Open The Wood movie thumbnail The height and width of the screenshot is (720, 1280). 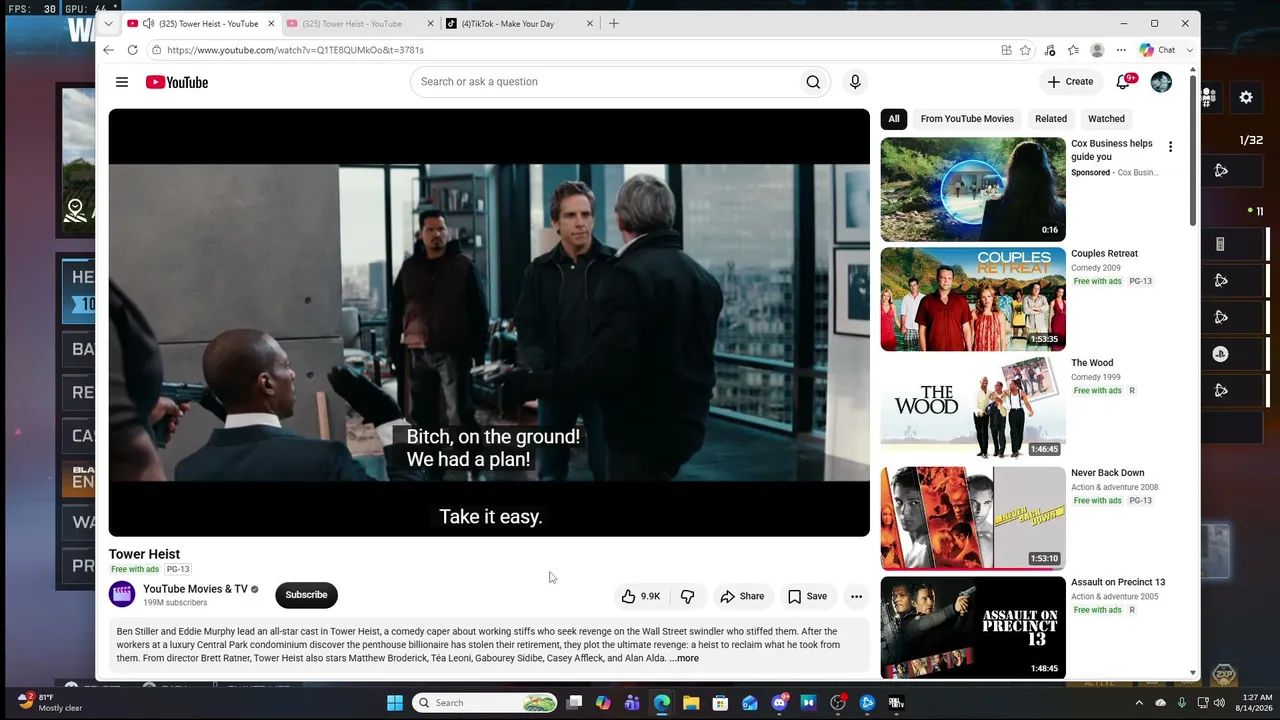tap(973, 408)
